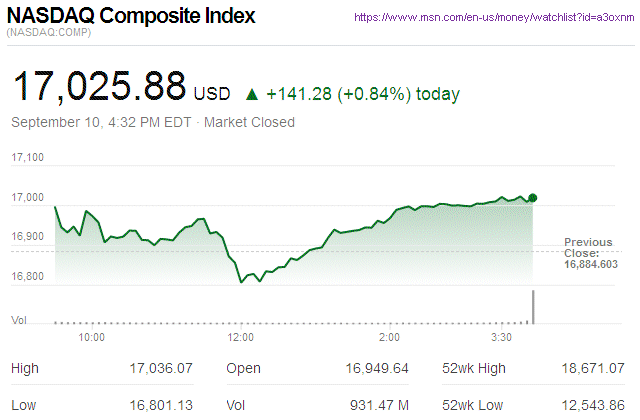Click the 3:30 time axis label

click(x=503, y=338)
